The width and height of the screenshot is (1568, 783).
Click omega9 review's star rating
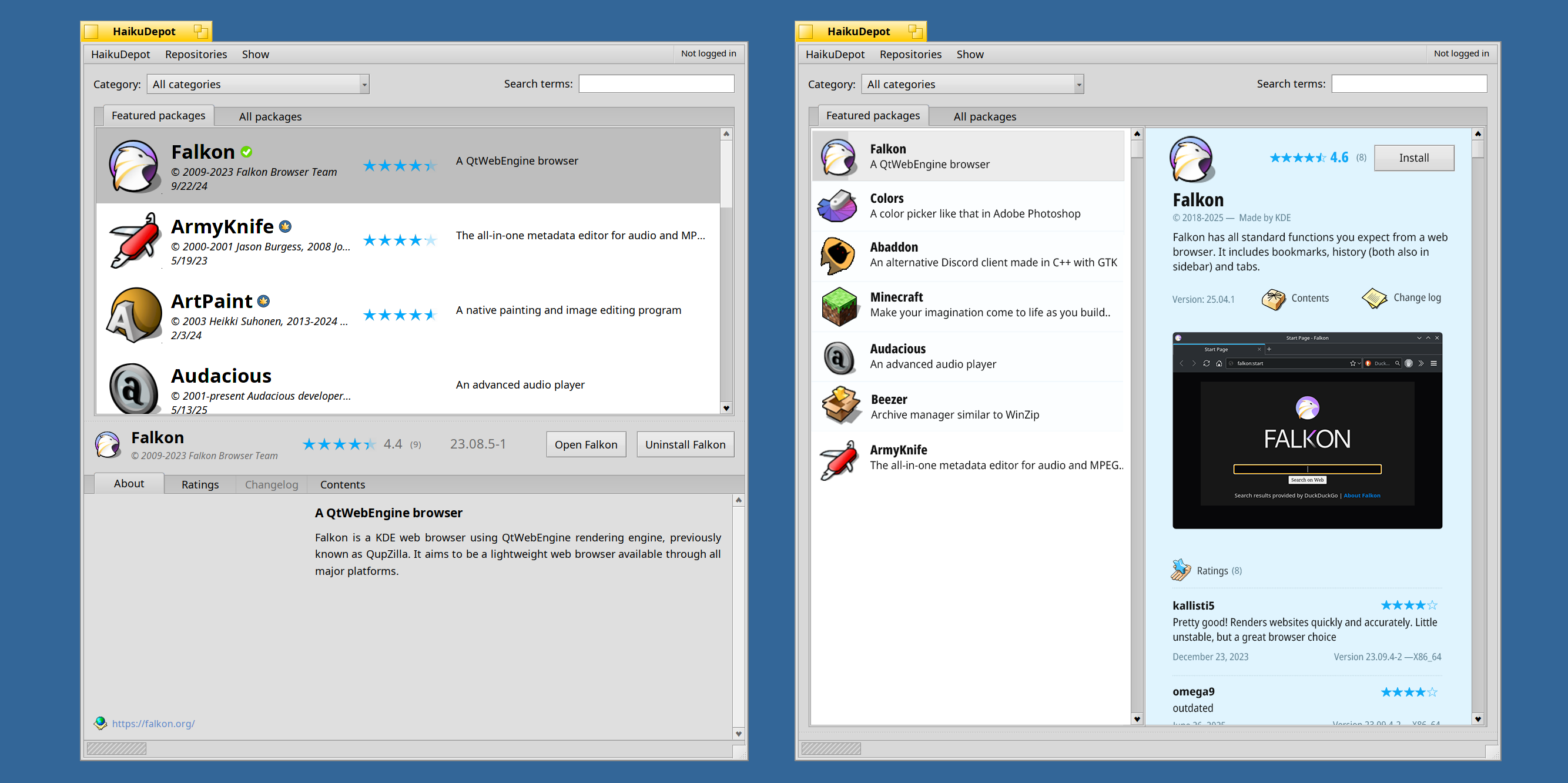click(x=1409, y=692)
